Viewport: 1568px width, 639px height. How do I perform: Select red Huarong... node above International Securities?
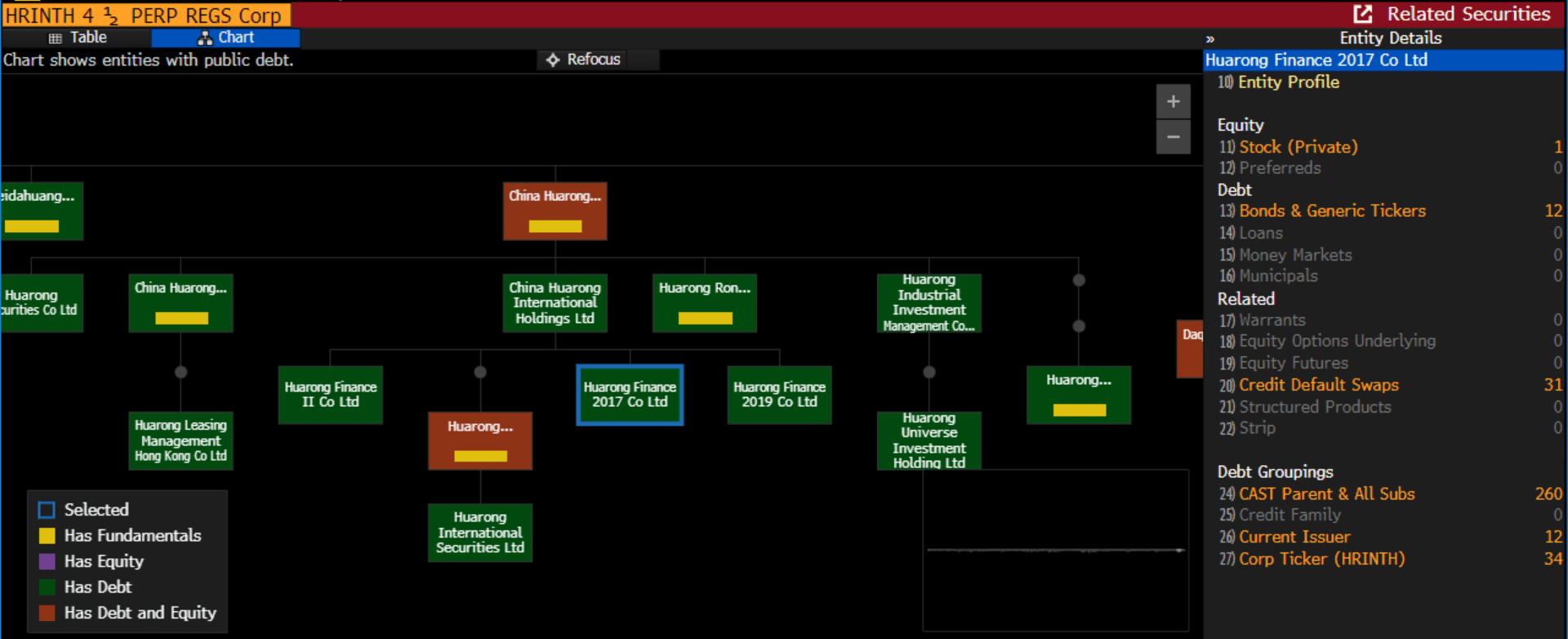tap(480, 440)
